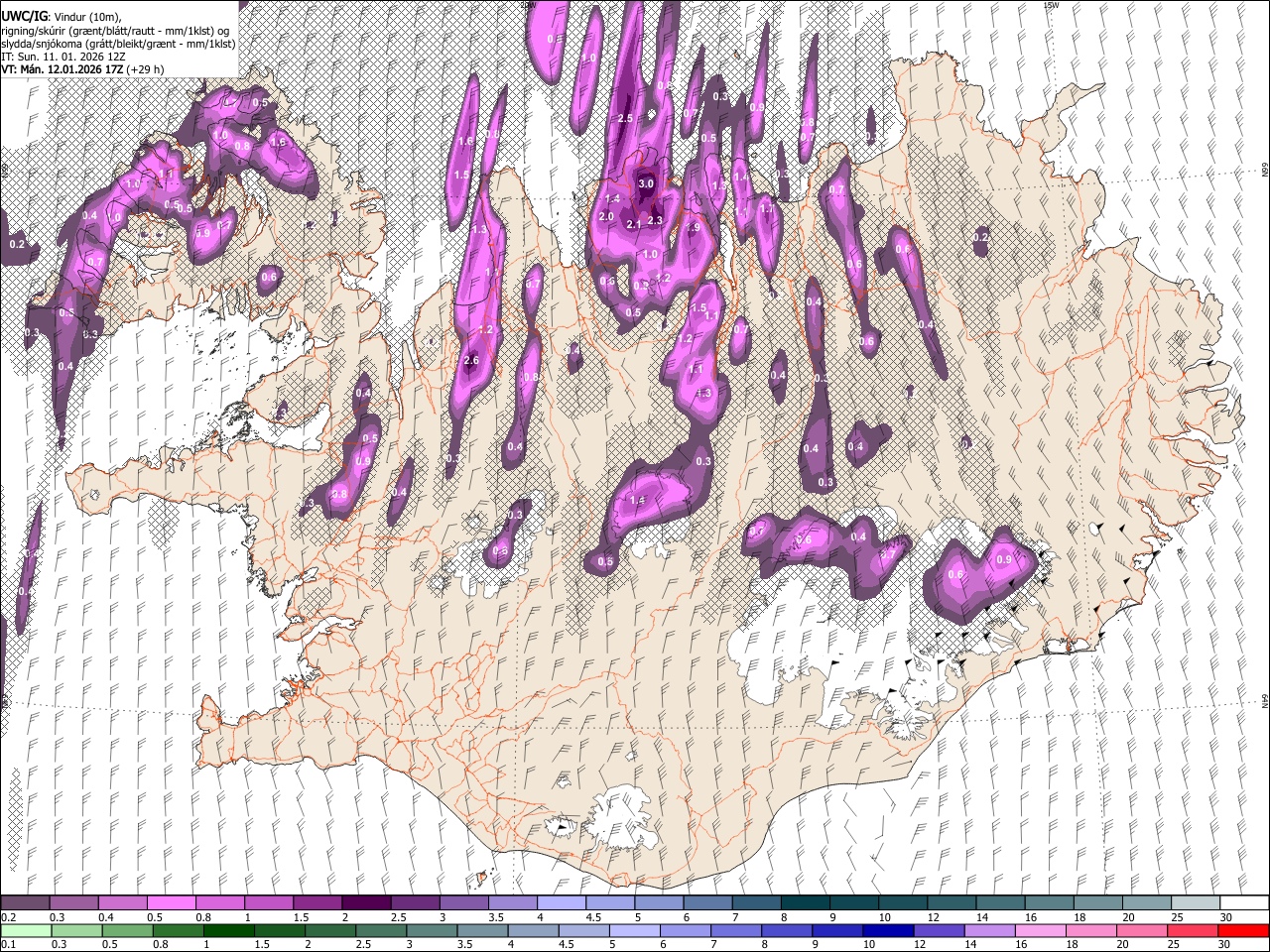This screenshot has height=952, width=1270.
Task: Pick the rain legend swatch labeled 0.5
Action: (x=127, y=930)
